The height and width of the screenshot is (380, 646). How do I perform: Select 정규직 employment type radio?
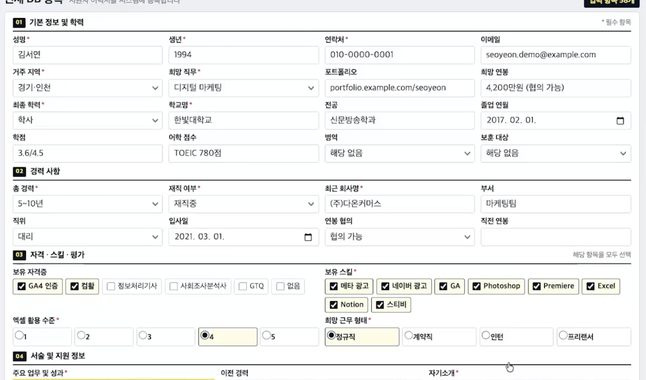click(331, 335)
